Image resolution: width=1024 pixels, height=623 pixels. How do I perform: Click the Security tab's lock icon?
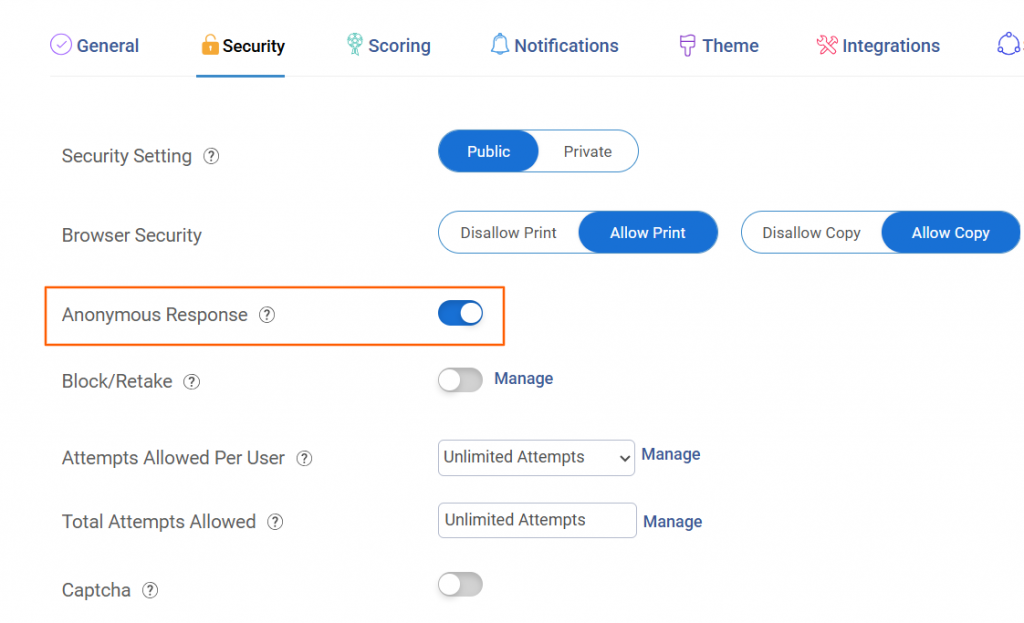210,44
